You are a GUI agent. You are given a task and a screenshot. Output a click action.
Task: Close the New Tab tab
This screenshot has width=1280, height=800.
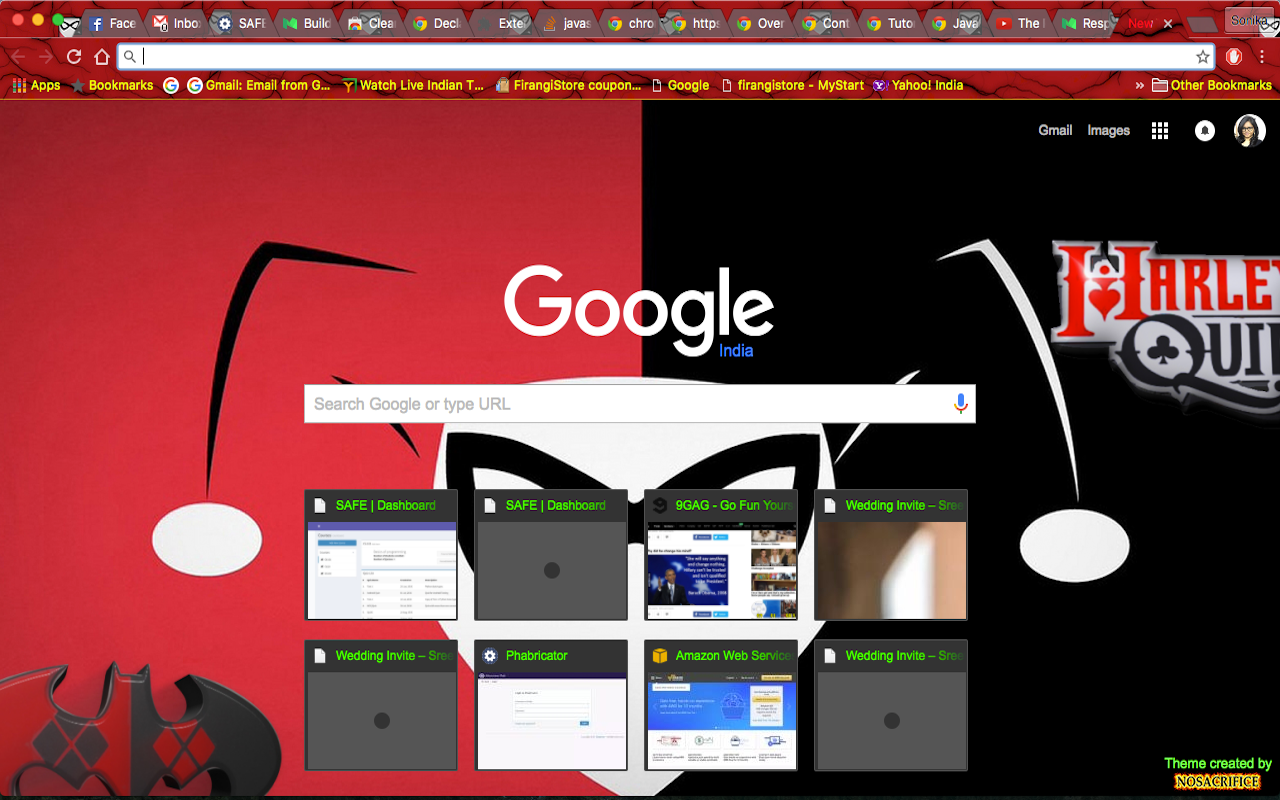1167,23
